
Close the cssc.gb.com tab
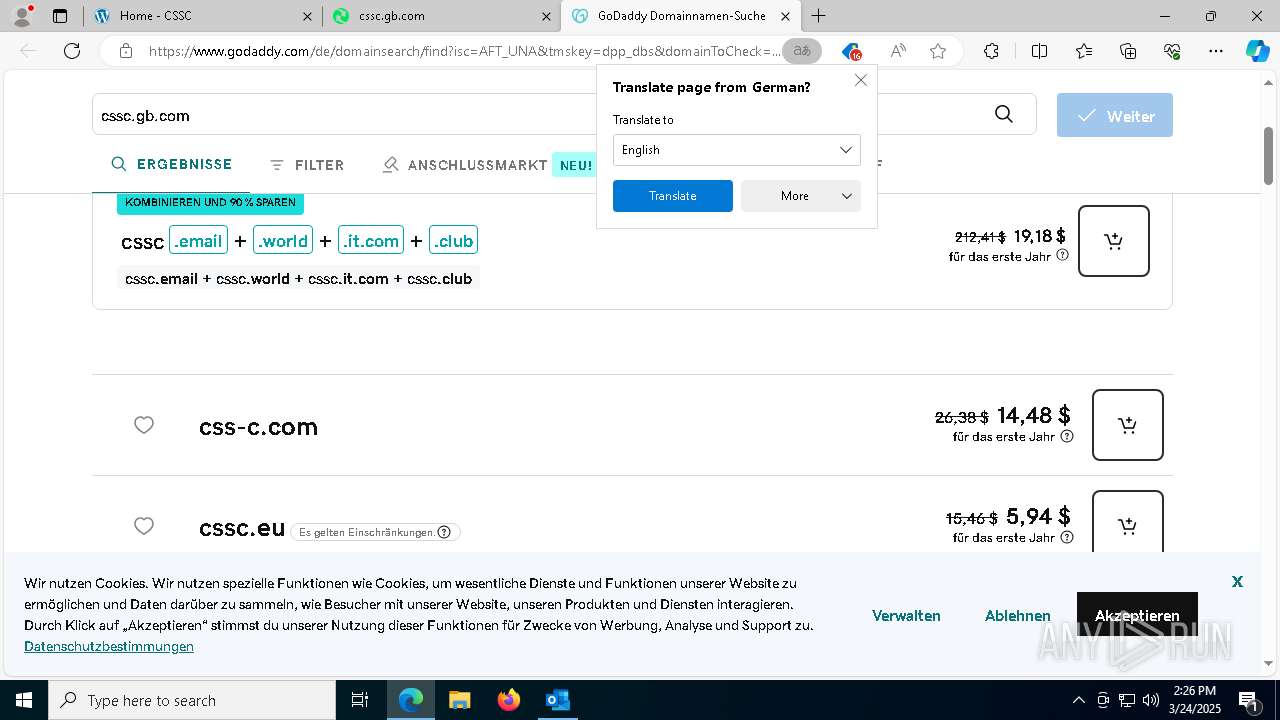pyautogui.click(x=546, y=16)
